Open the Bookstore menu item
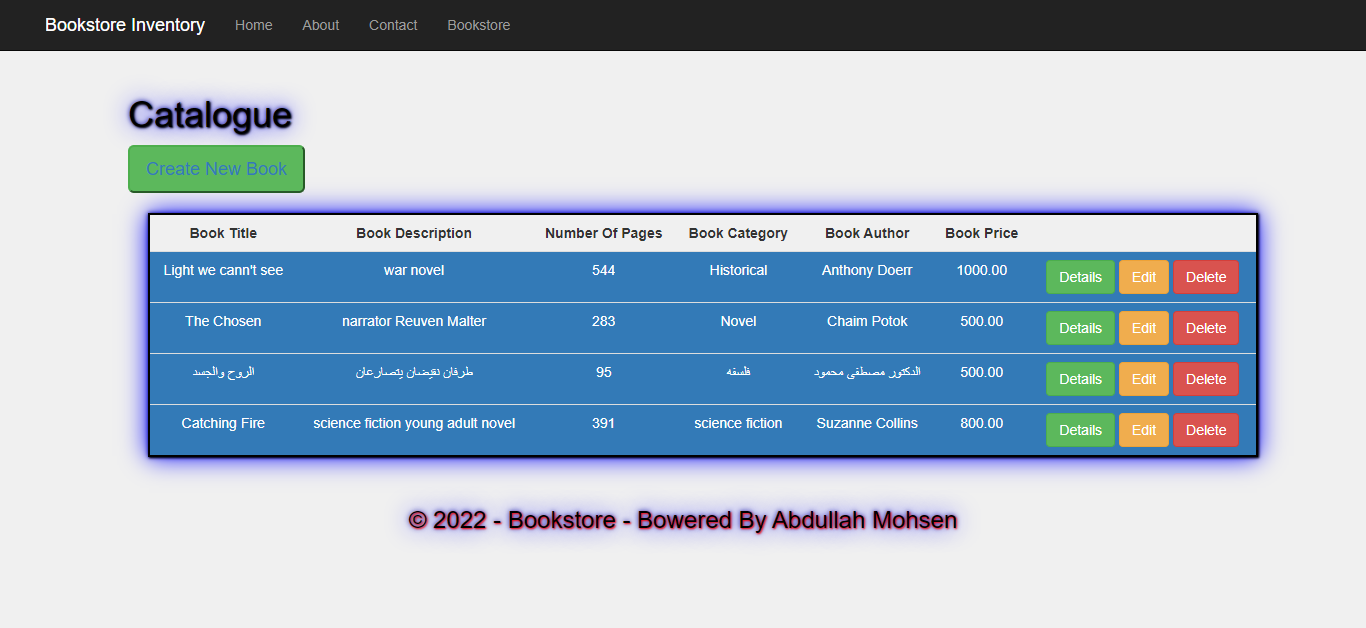 tap(478, 25)
